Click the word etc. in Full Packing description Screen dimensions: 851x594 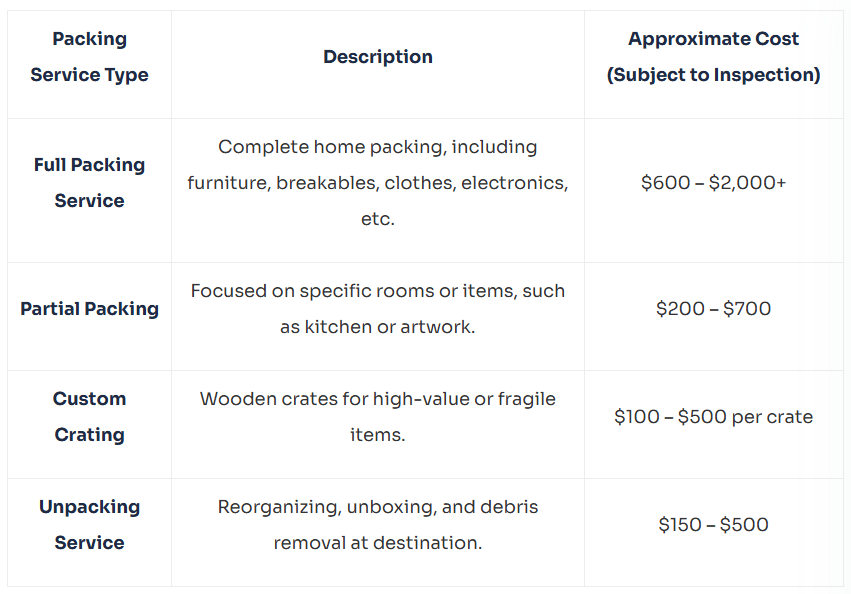(x=378, y=219)
